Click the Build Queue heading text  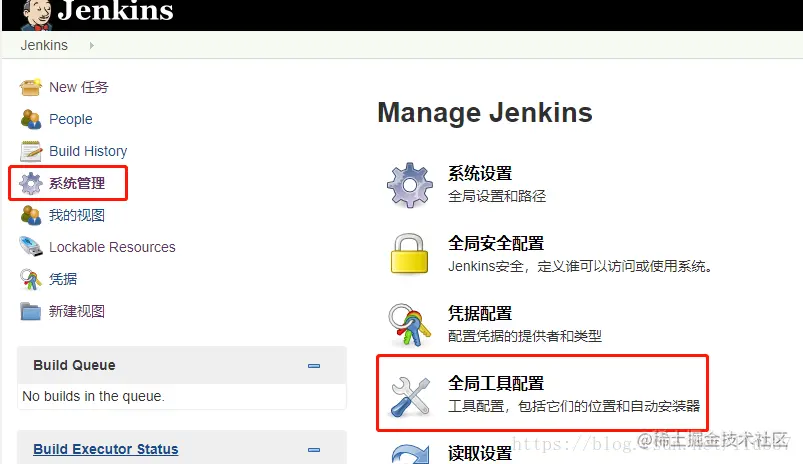point(74,365)
